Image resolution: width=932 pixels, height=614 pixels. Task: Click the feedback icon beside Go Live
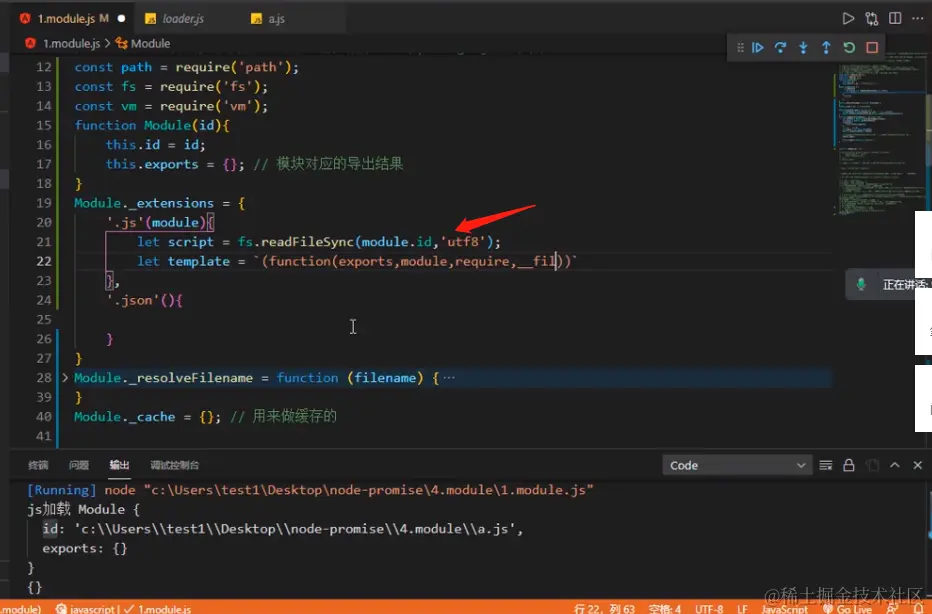pyautogui.click(x=892, y=609)
